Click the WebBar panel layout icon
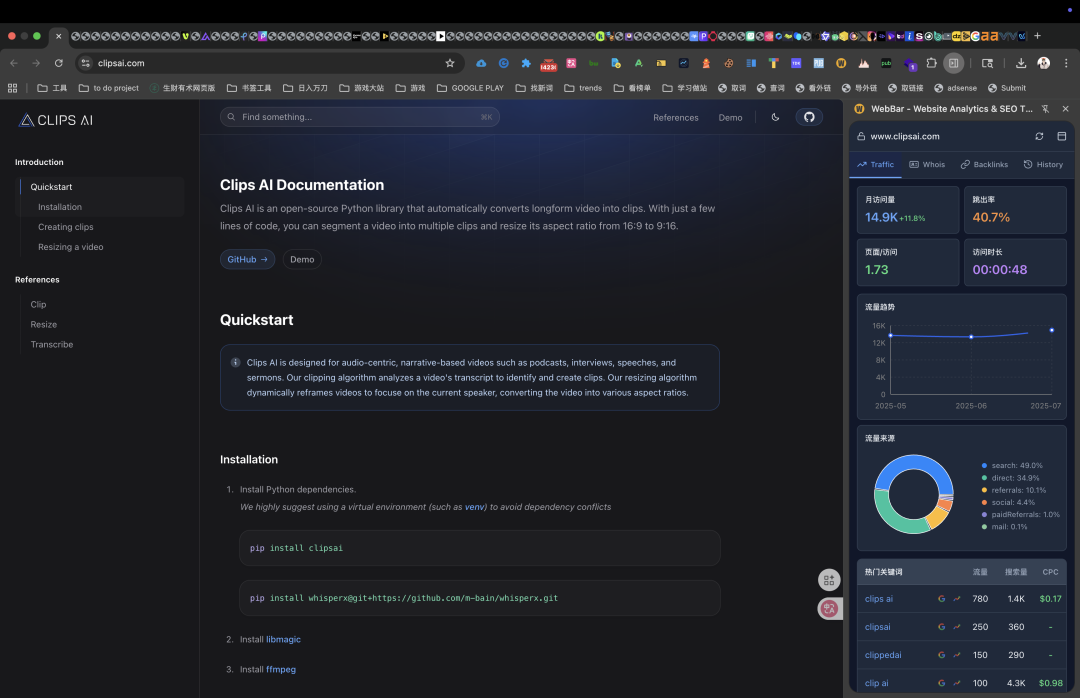Image resolution: width=1080 pixels, height=698 pixels. [1061, 136]
